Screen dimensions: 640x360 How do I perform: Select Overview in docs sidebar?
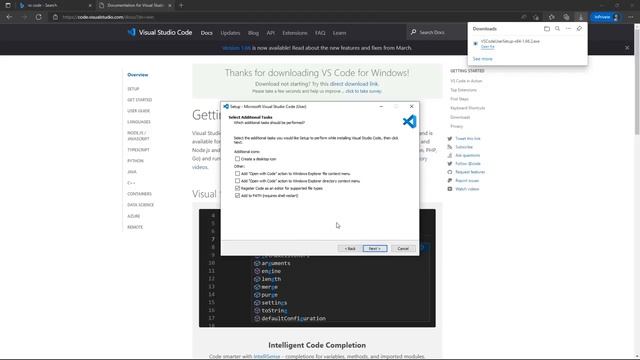click(x=138, y=75)
